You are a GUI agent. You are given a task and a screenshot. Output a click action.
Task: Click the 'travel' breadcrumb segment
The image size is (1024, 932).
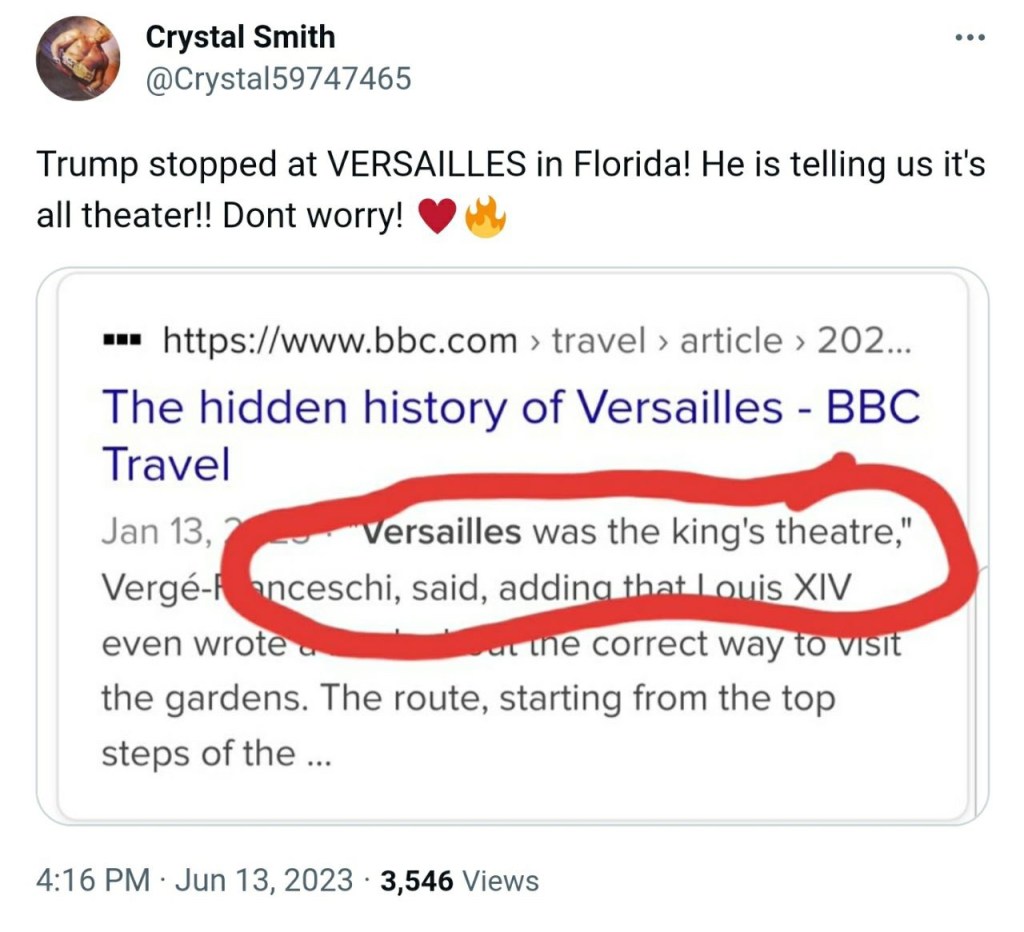[598, 340]
